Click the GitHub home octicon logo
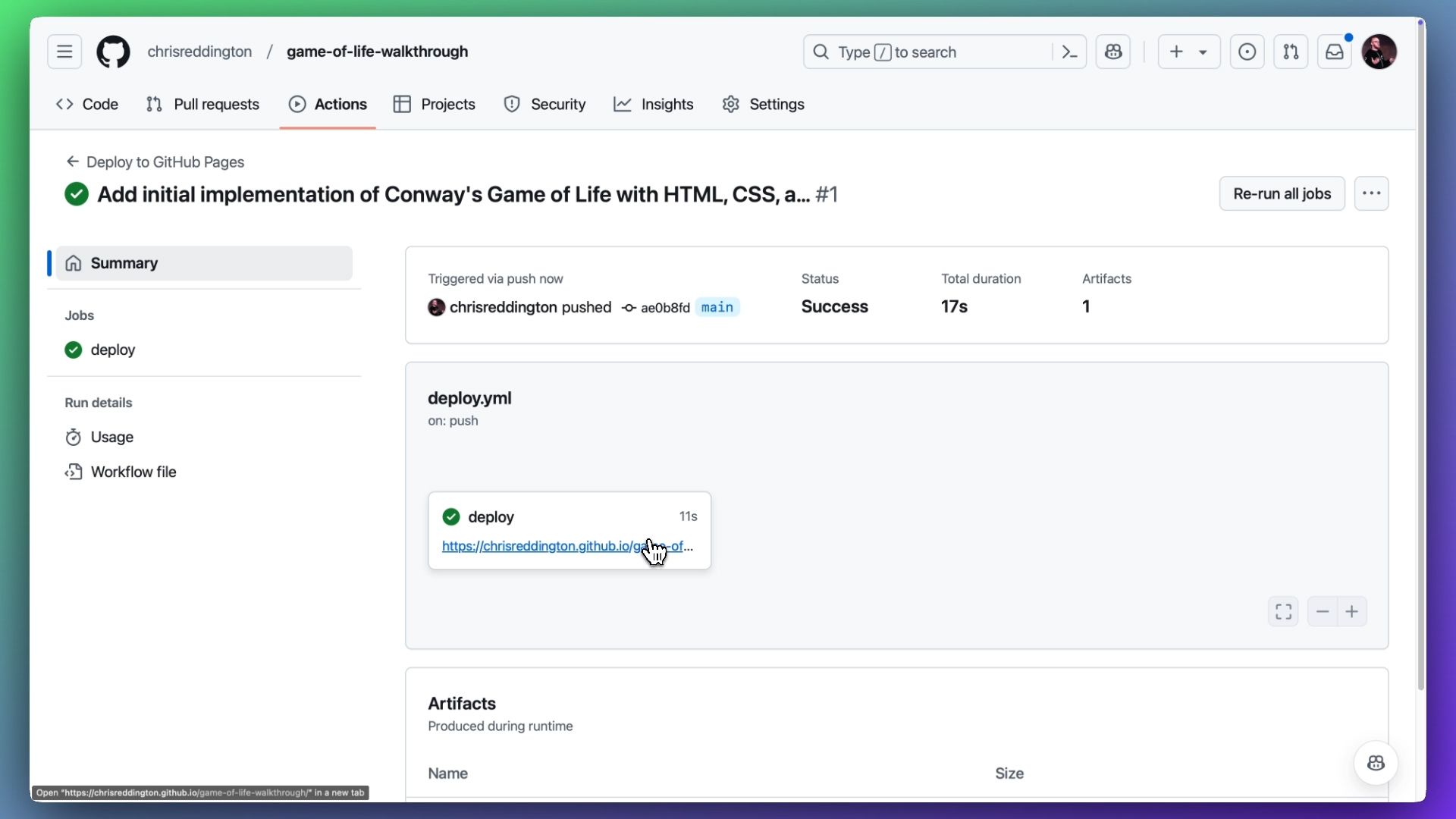 [x=112, y=51]
